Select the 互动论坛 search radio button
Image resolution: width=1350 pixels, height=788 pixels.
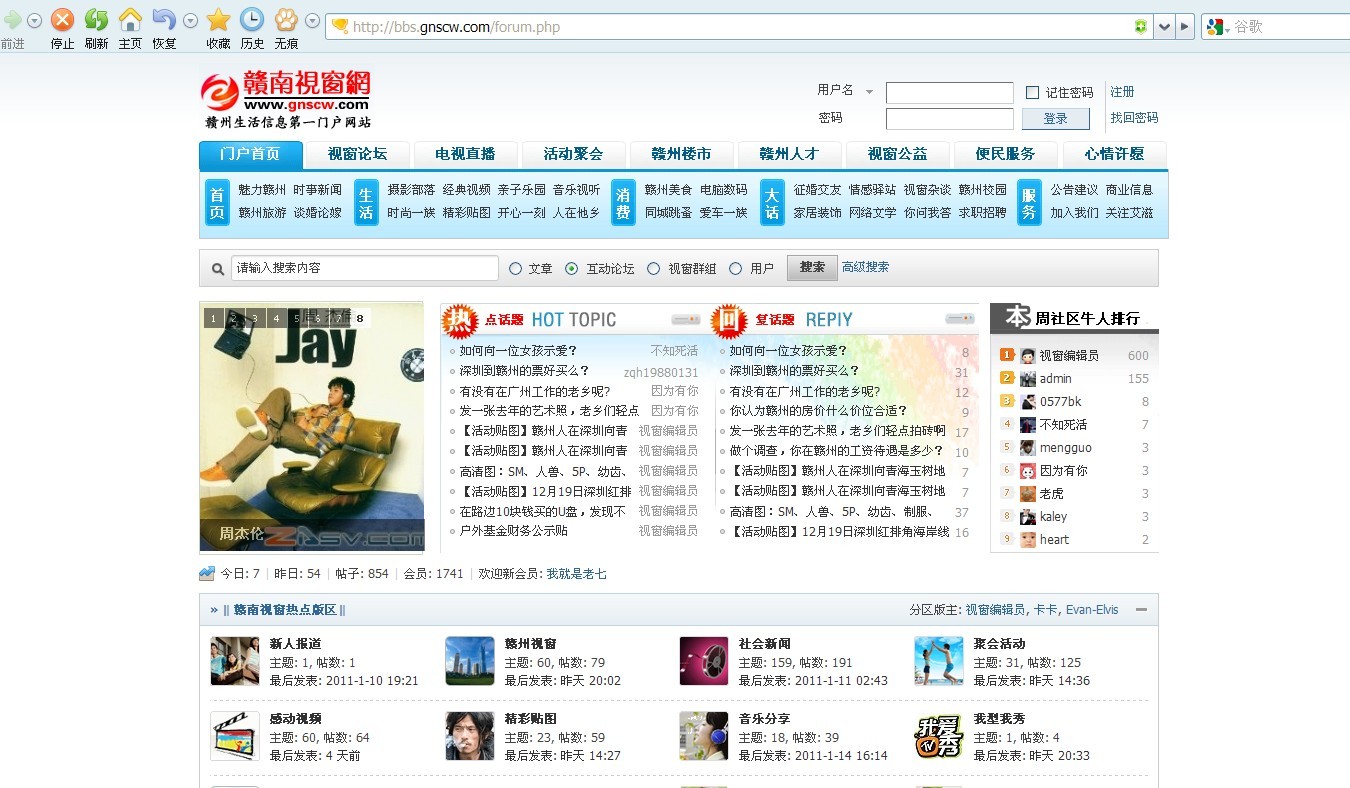572,269
